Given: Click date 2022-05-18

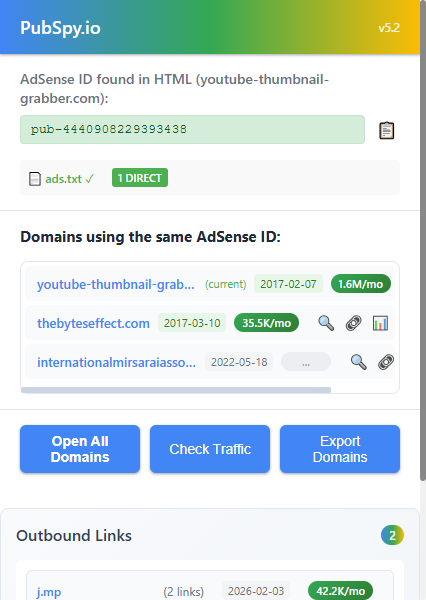Looking at the screenshot, I should coord(239,362).
